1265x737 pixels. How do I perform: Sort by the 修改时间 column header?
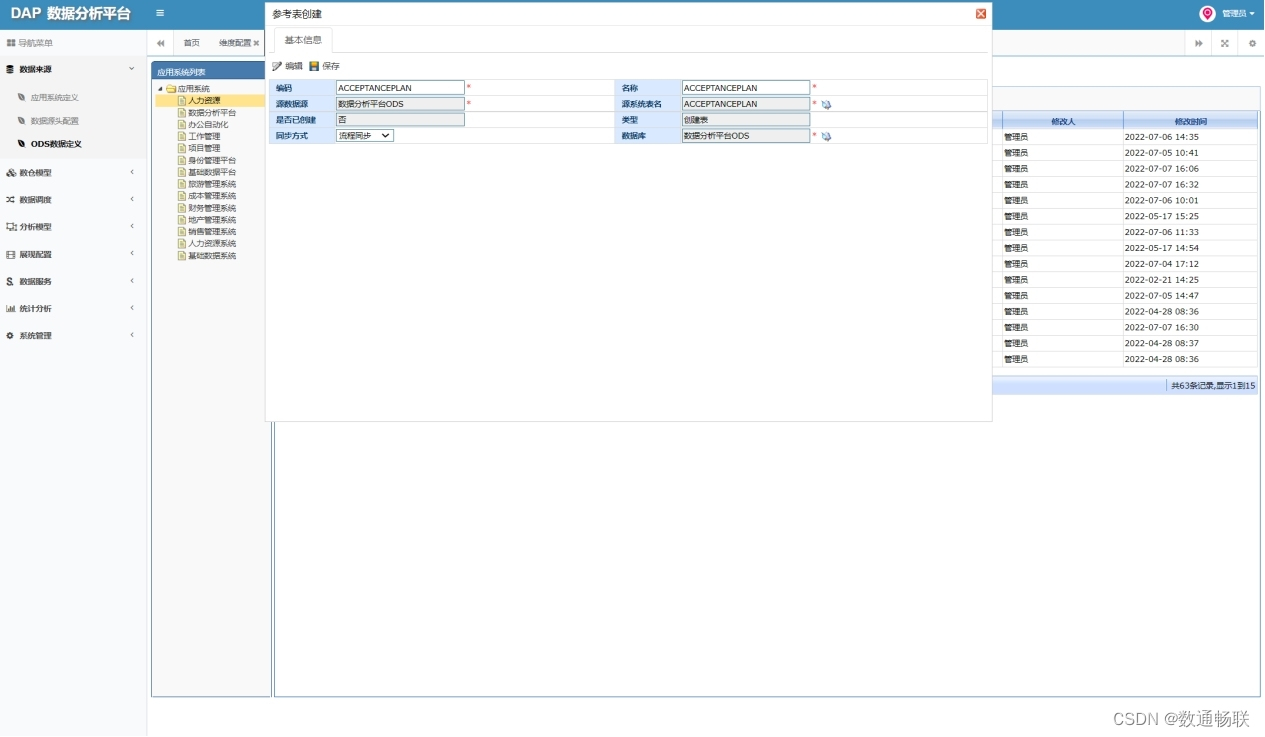tap(1190, 121)
